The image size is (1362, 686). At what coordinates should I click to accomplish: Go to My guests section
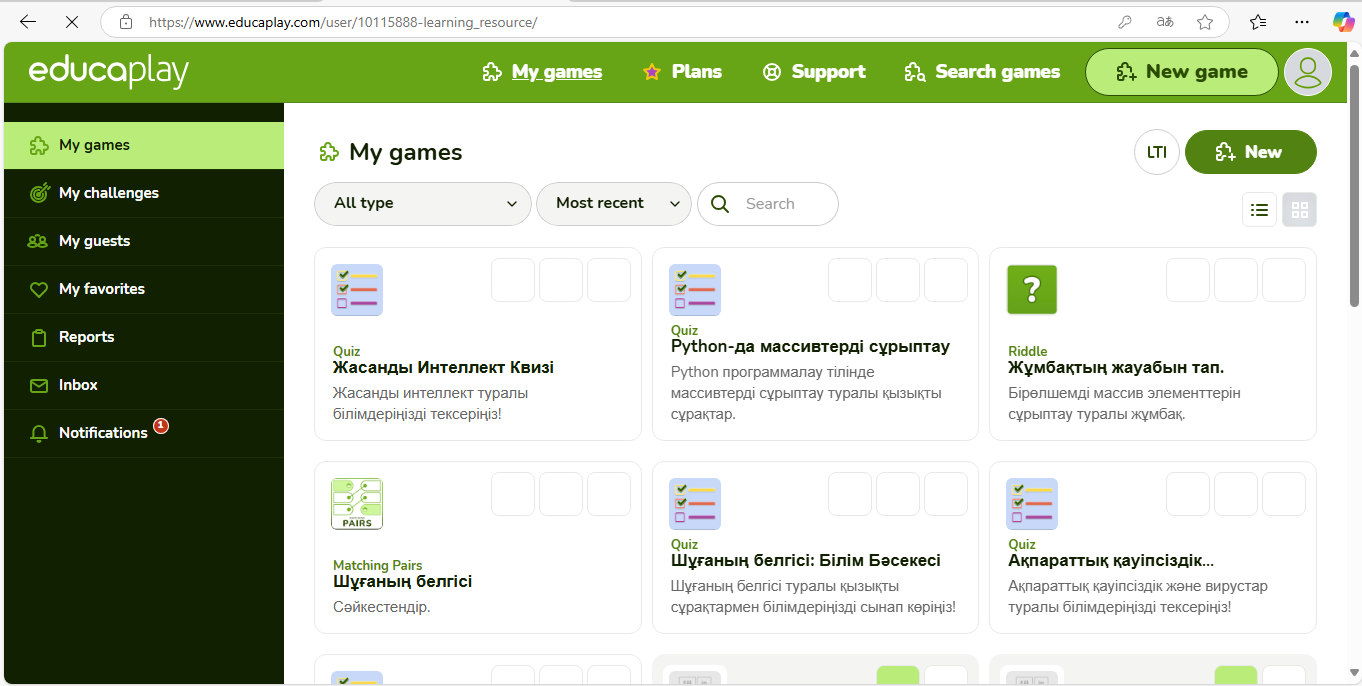point(94,241)
